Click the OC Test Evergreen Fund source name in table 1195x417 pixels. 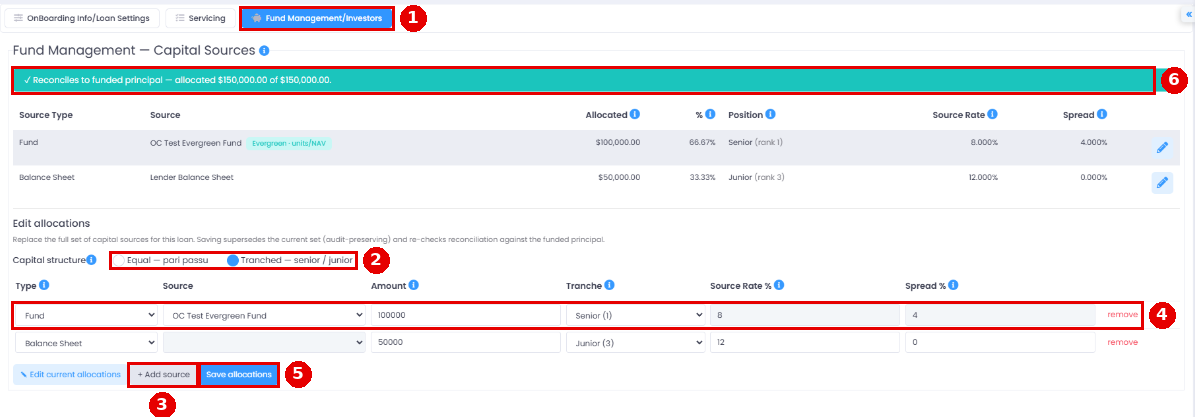196,143
